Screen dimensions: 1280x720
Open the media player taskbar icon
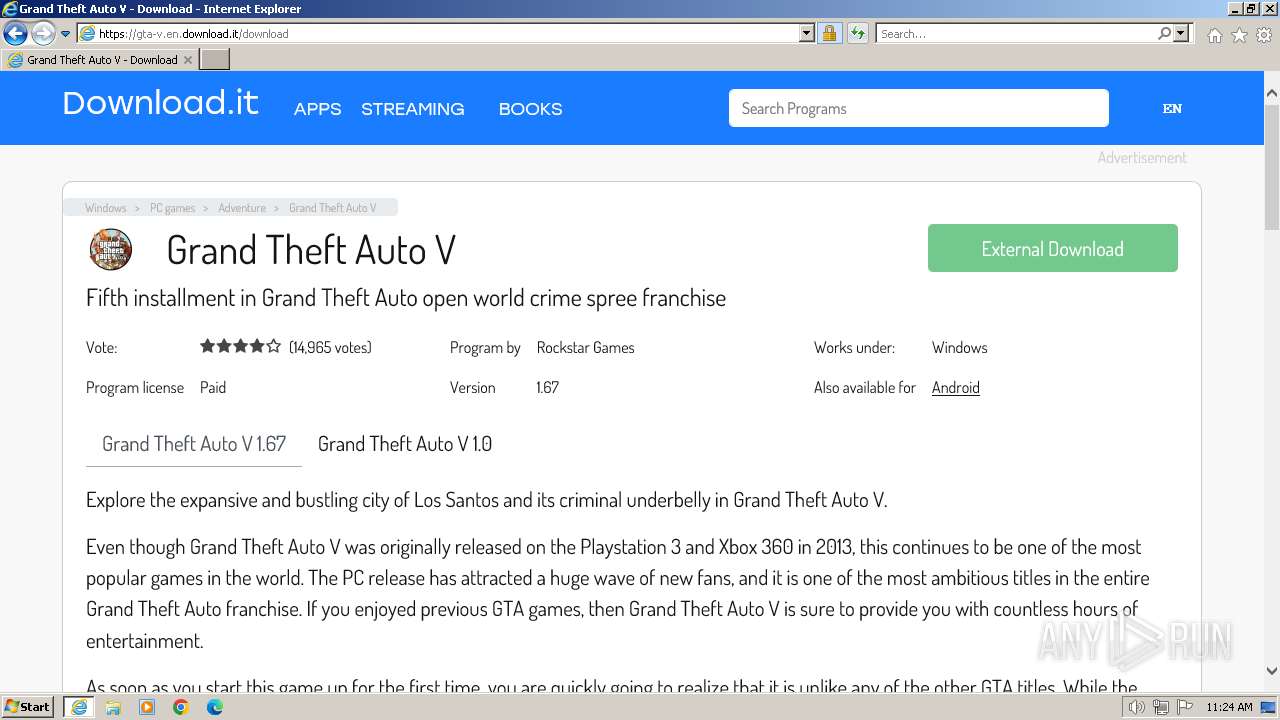pyautogui.click(x=146, y=707)
